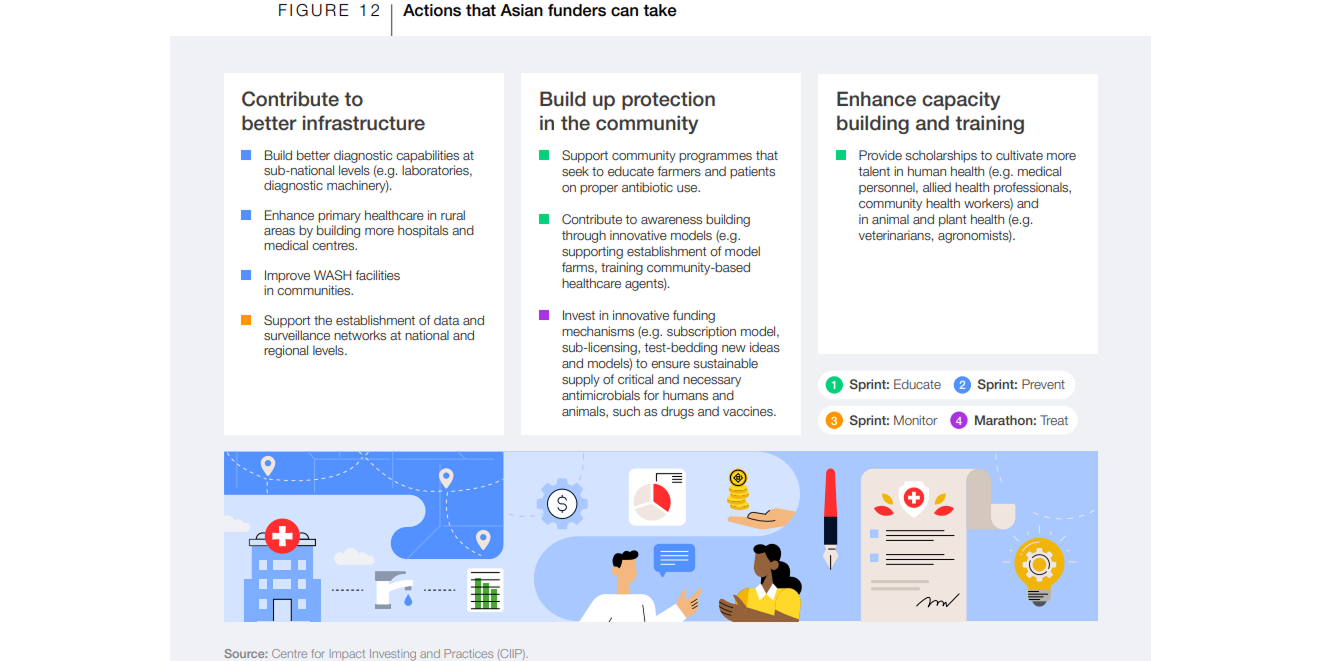Click green bullet beside 'Provide scholarships'

point(841,155)
